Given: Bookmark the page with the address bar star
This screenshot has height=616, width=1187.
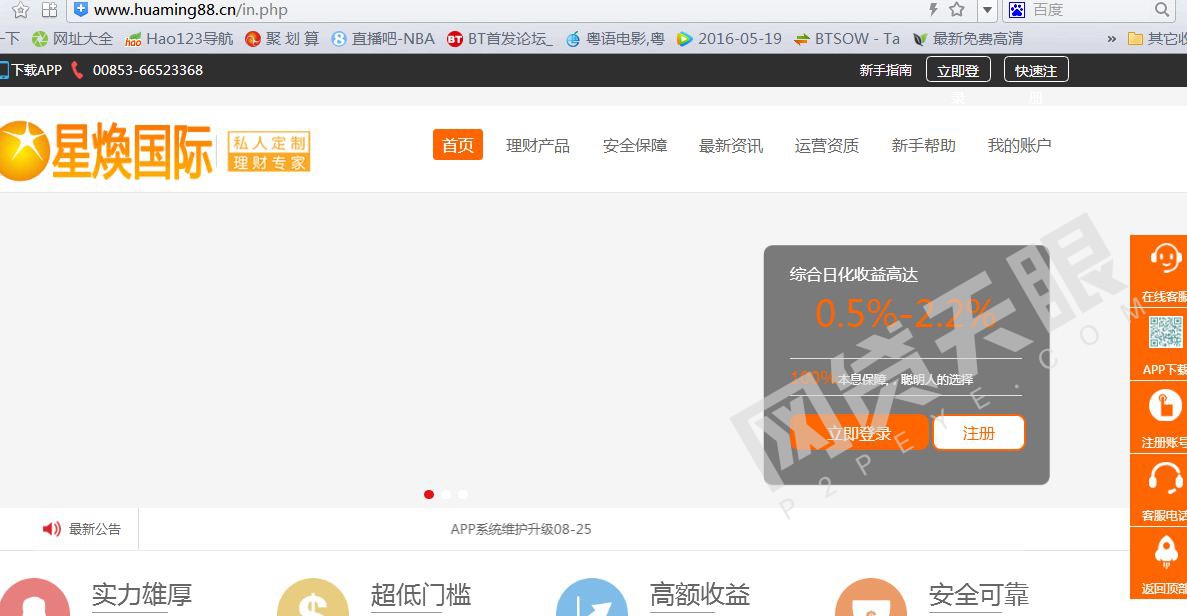Looking at the screenshot, I should [957, 10].
